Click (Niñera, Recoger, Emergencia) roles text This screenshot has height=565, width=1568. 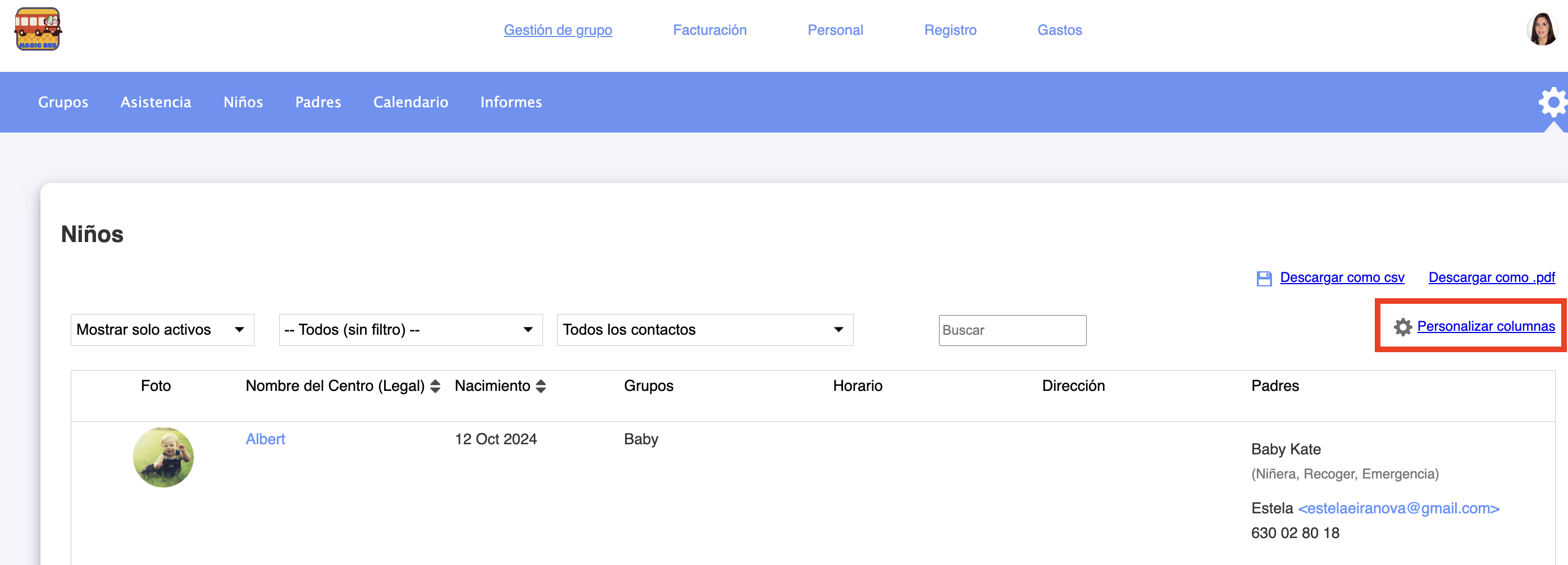coord(1344,473)
